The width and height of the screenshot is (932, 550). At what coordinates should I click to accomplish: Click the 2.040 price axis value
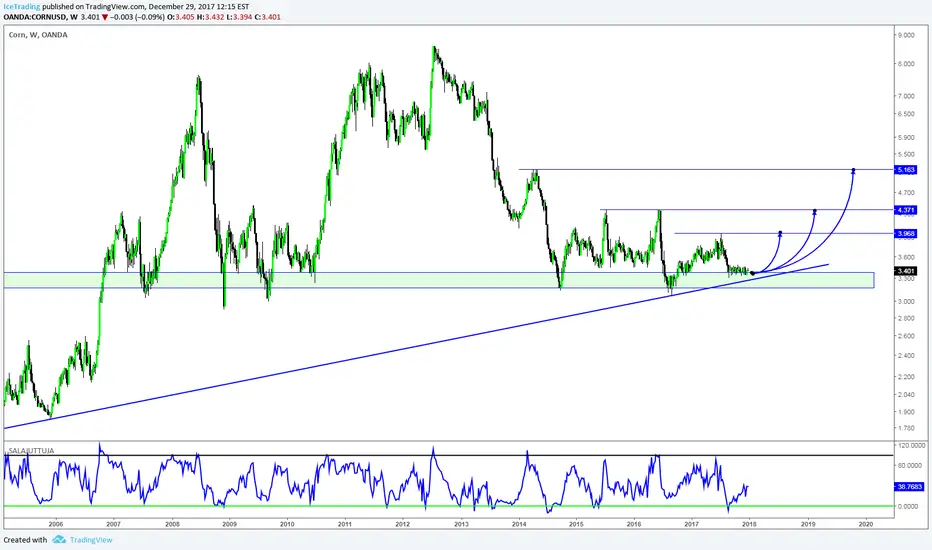906,394
